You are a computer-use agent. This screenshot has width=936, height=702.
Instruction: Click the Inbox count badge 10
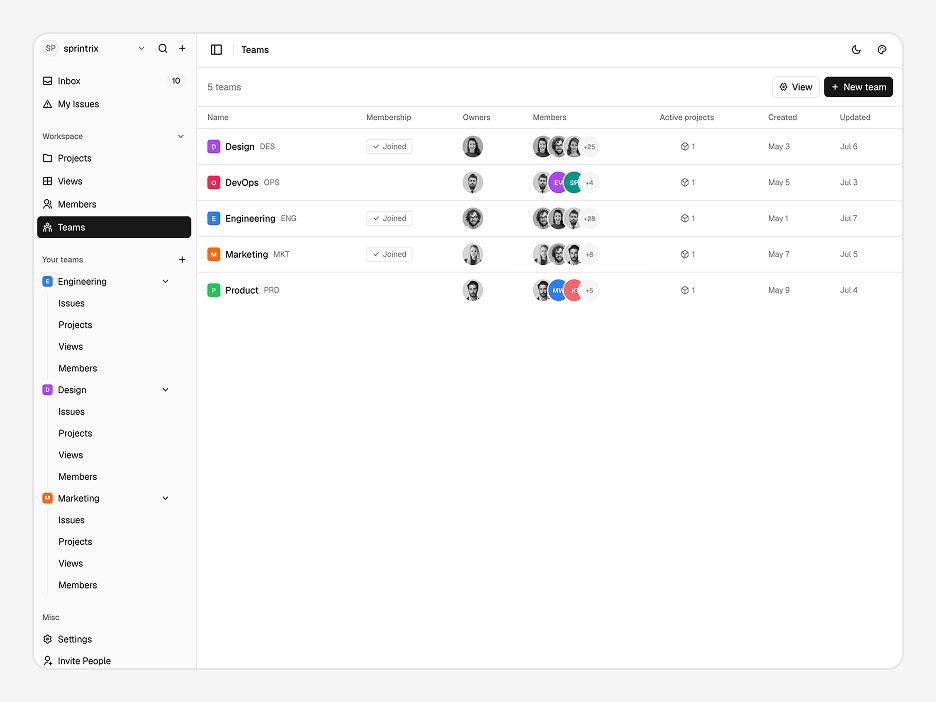176,81
